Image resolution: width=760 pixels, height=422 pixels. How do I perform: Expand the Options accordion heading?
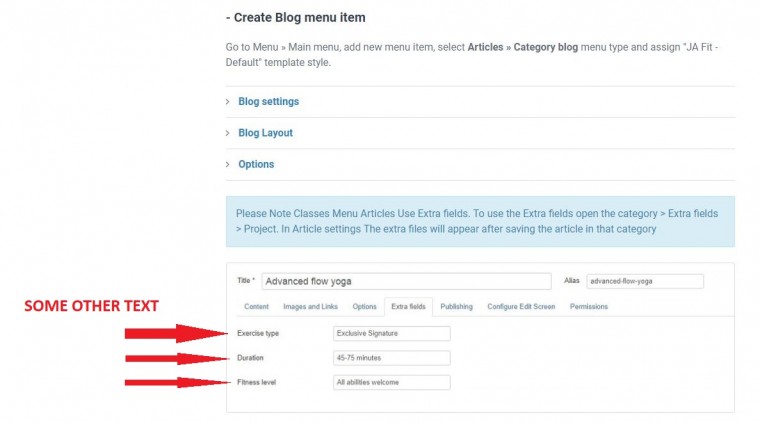pyautogui.click(x=256, y=164)
